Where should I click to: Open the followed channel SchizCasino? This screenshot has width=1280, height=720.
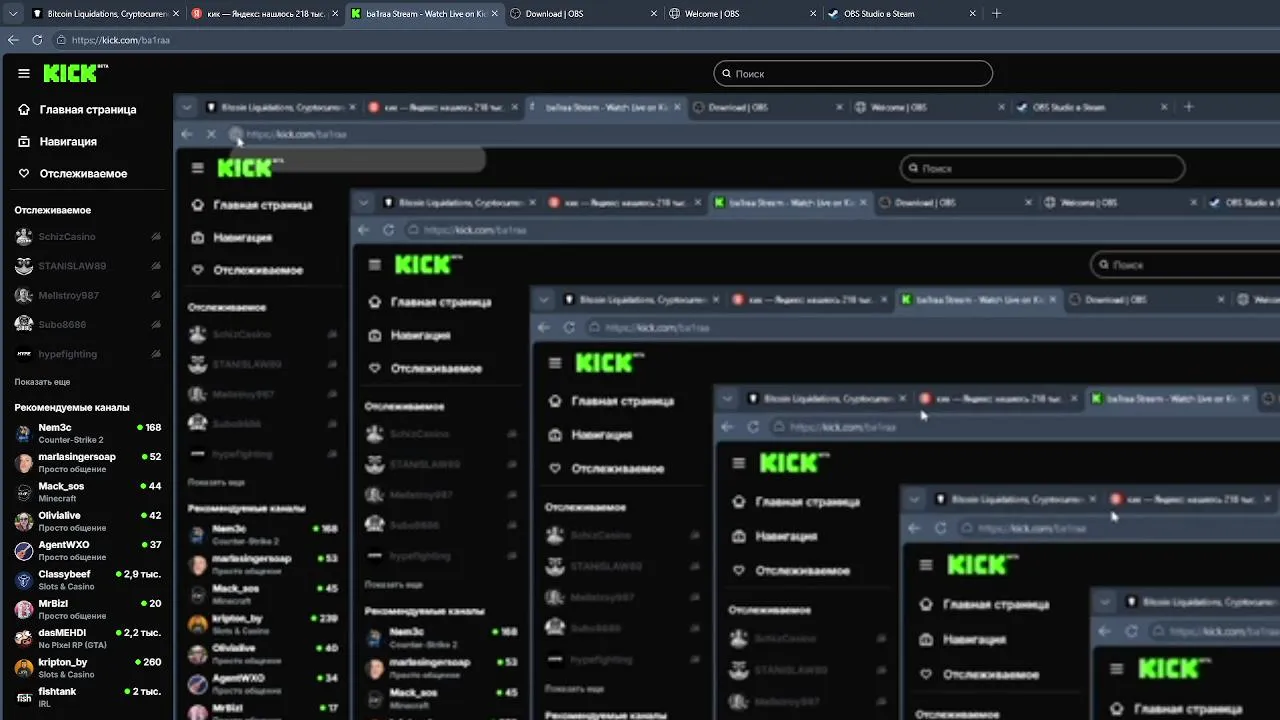coord(87,237)
